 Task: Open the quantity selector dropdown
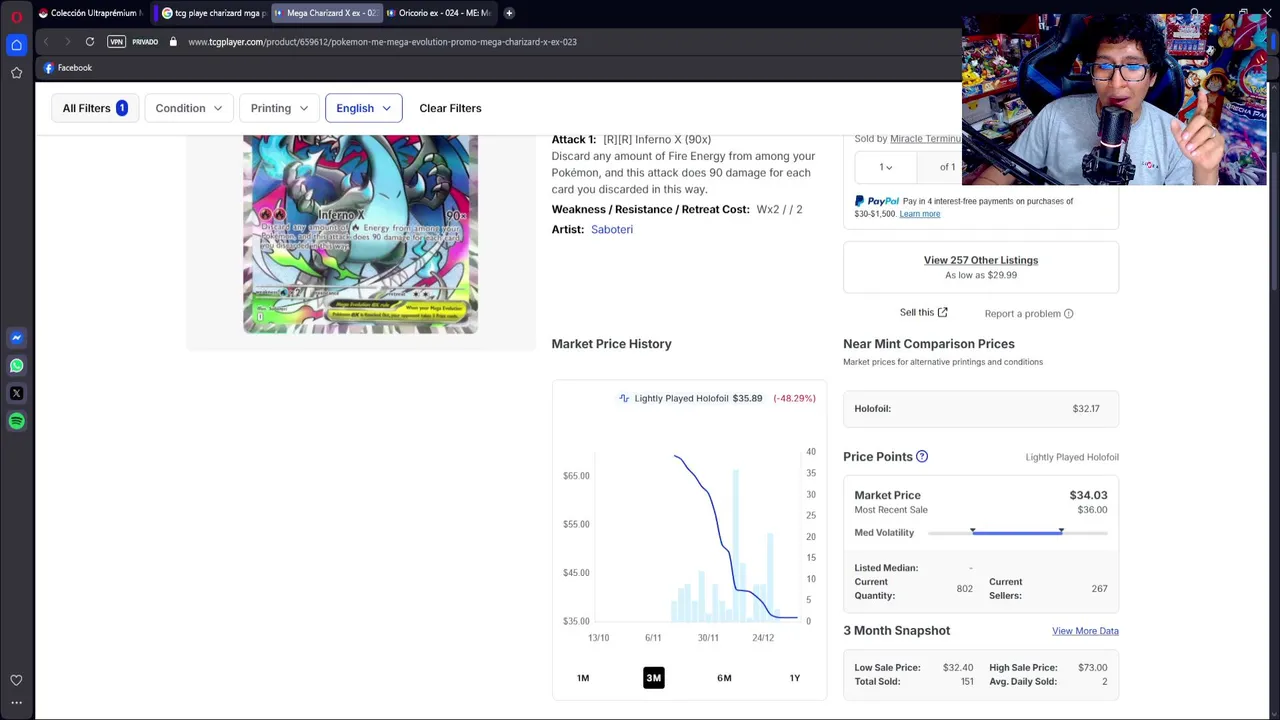(886, 167)
